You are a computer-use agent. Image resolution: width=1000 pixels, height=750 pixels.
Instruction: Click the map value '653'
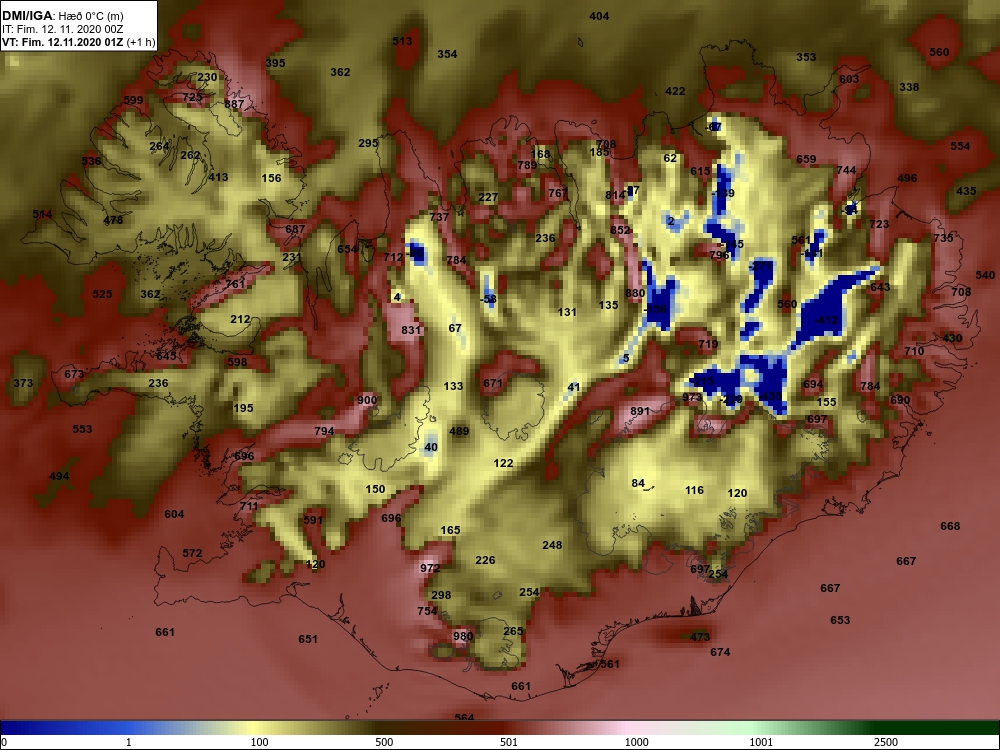[x=840, y=620]
